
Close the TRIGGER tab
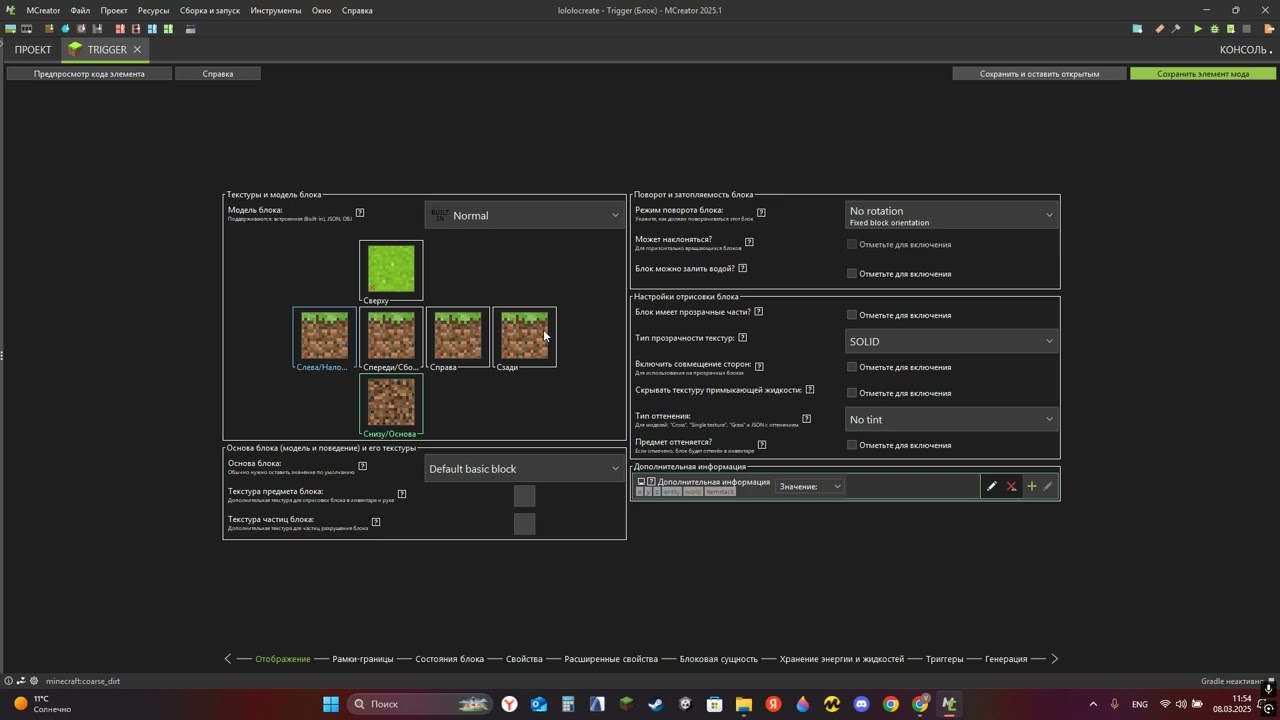coord(138,49)
